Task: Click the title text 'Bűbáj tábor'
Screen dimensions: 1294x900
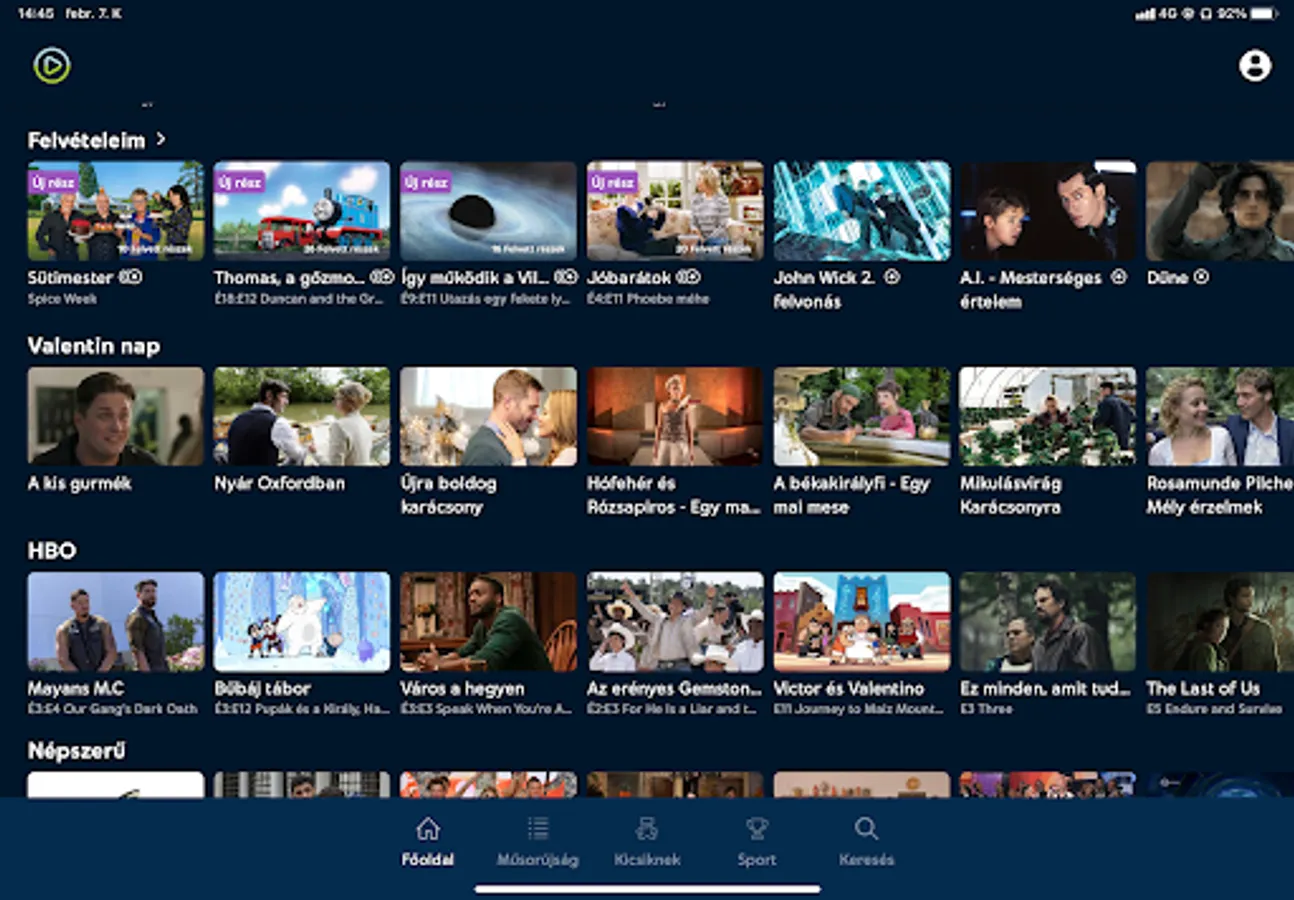Action: pos(262,688)
